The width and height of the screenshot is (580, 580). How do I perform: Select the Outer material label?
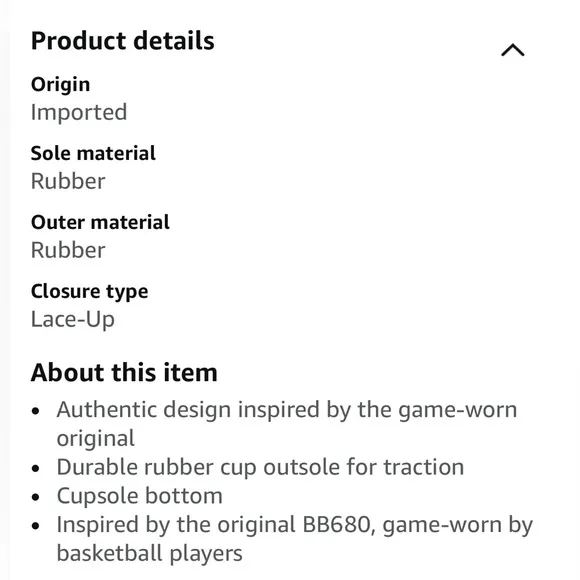coord(100,222)
